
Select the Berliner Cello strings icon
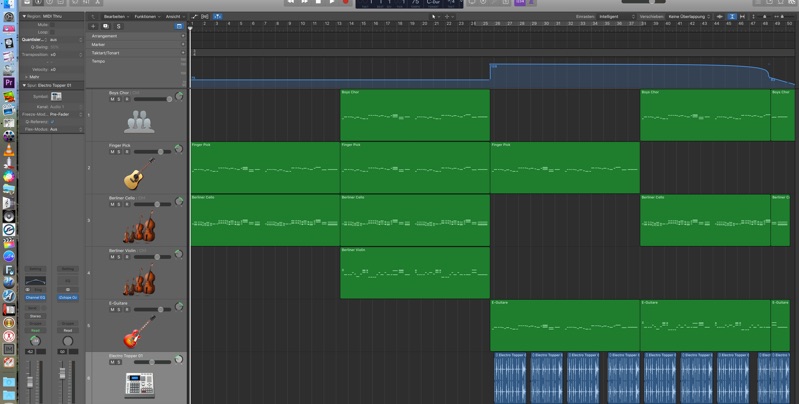139,226
